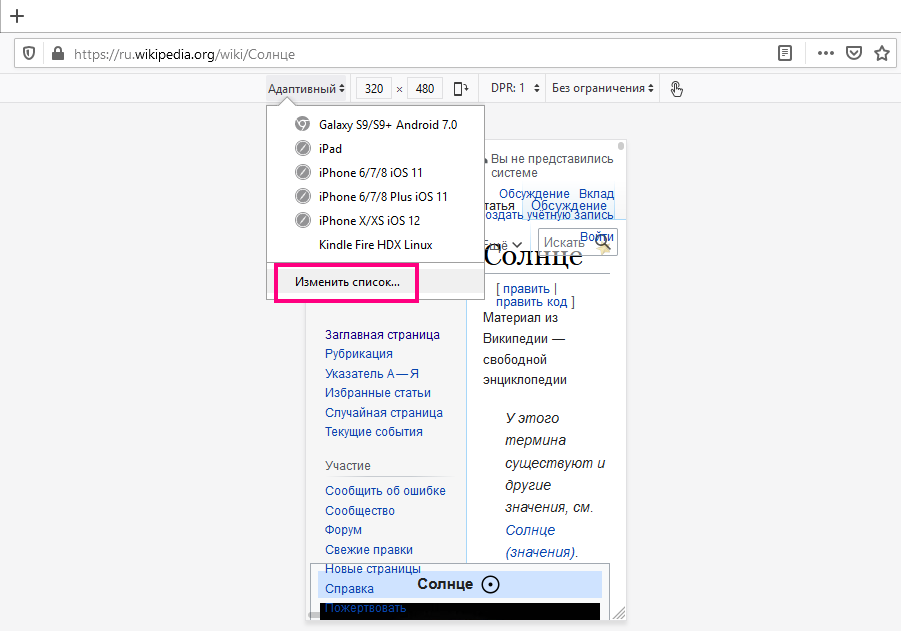Open Справка help link
Screen dimensions: 901x631
(349, 589)
